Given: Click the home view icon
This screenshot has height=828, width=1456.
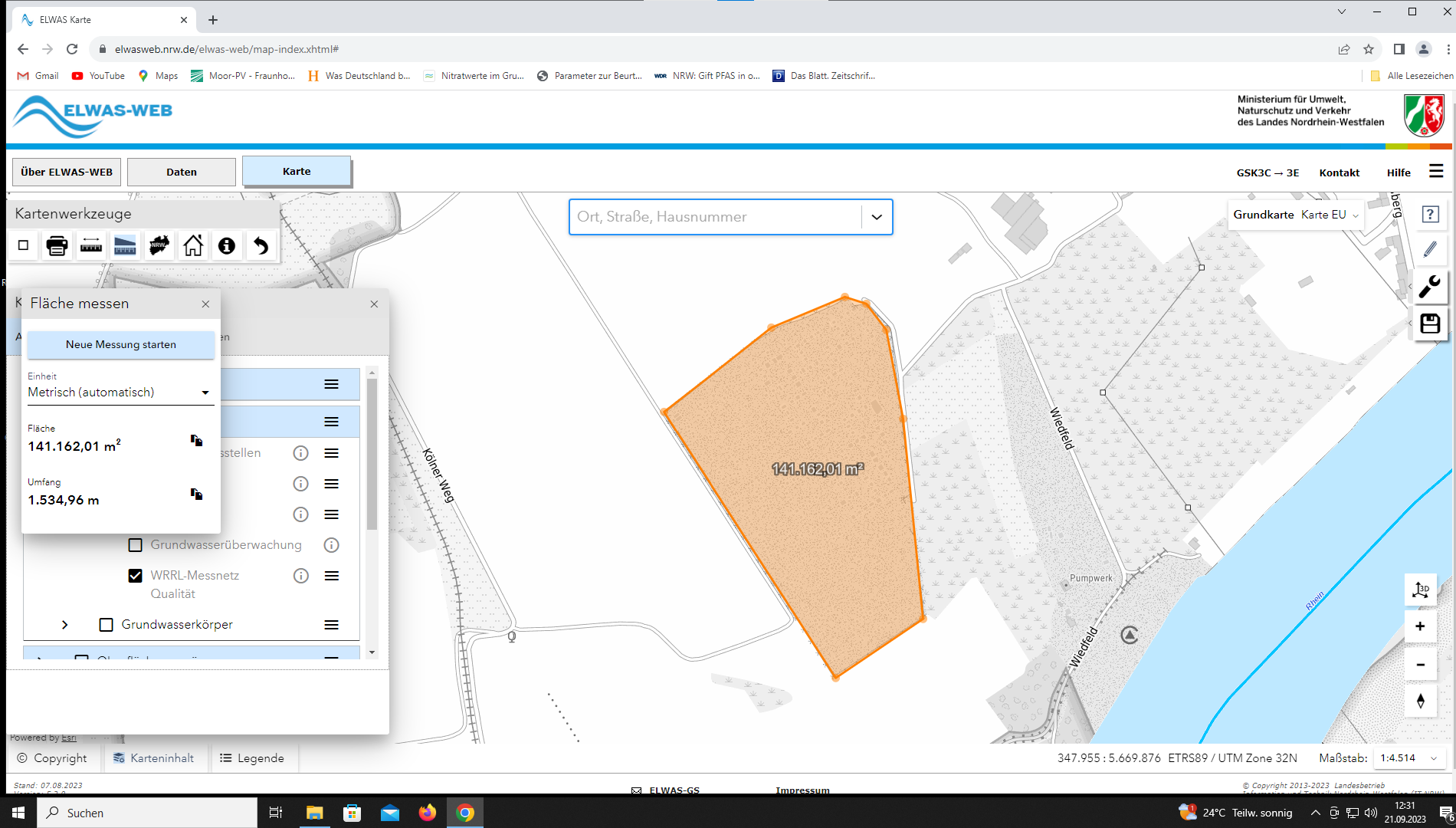Looking at the screenshot, I should [193, 246].
